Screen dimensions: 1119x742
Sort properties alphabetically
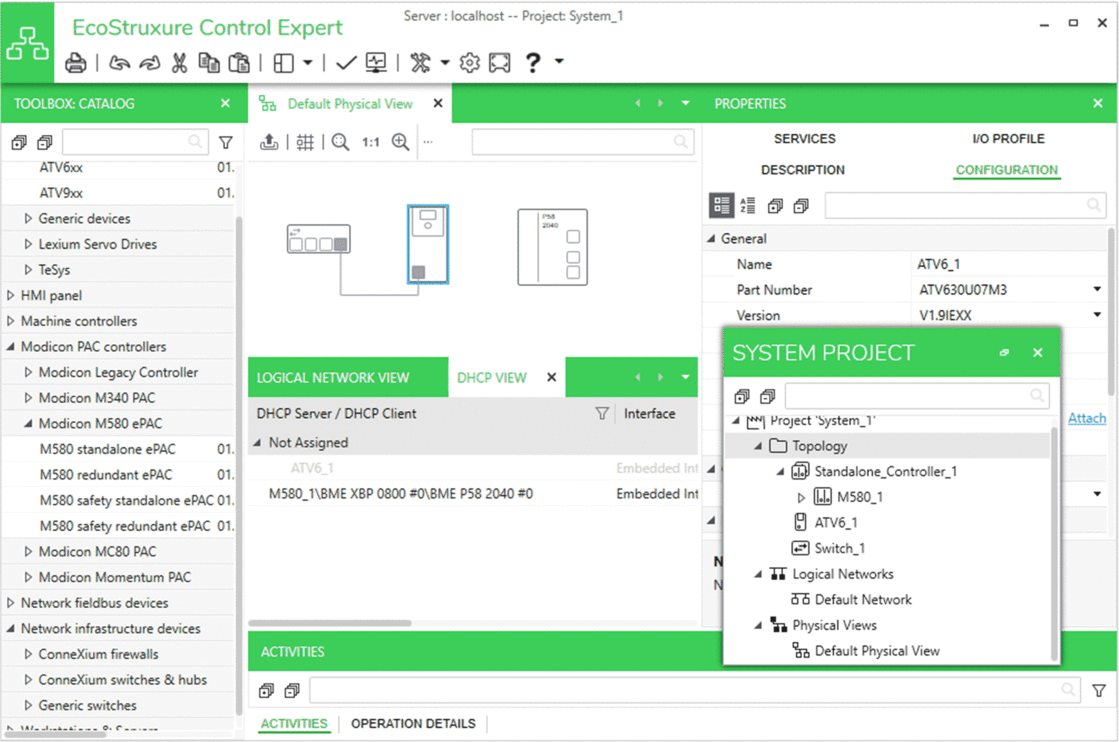(x=748, y=205)
